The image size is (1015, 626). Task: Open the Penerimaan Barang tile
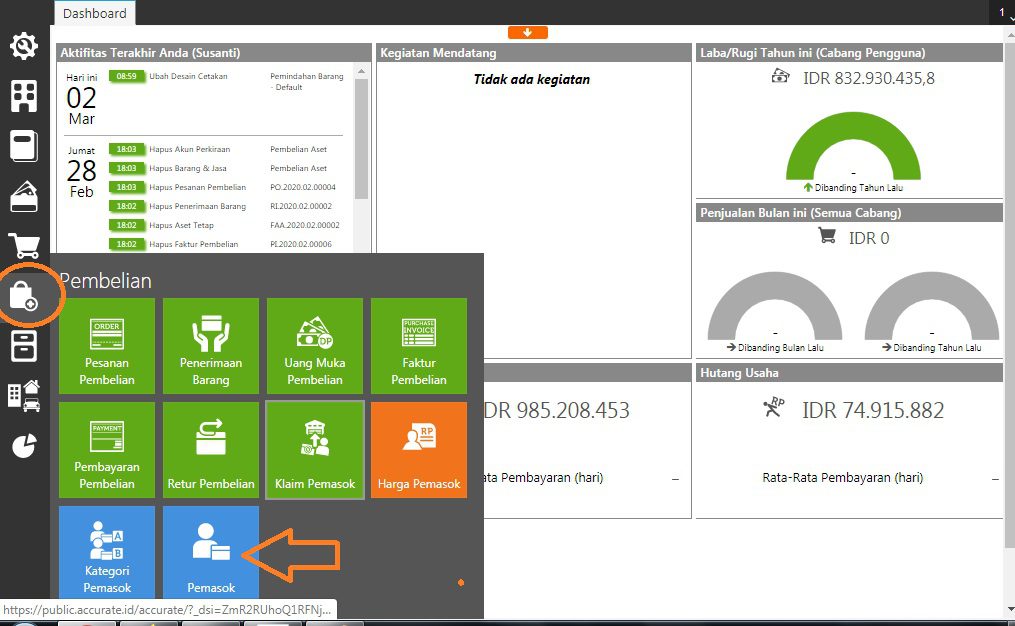point(211,345)
